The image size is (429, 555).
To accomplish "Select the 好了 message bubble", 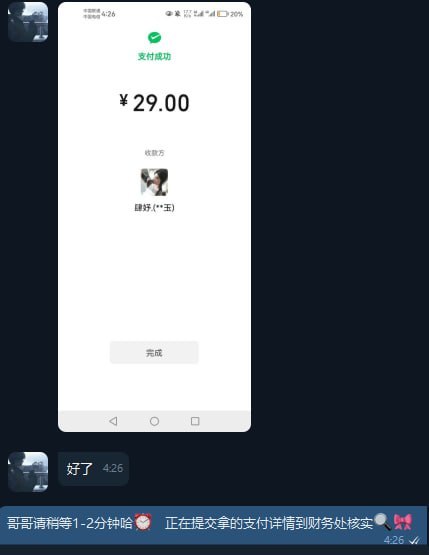I will click(x=93, y=469).
